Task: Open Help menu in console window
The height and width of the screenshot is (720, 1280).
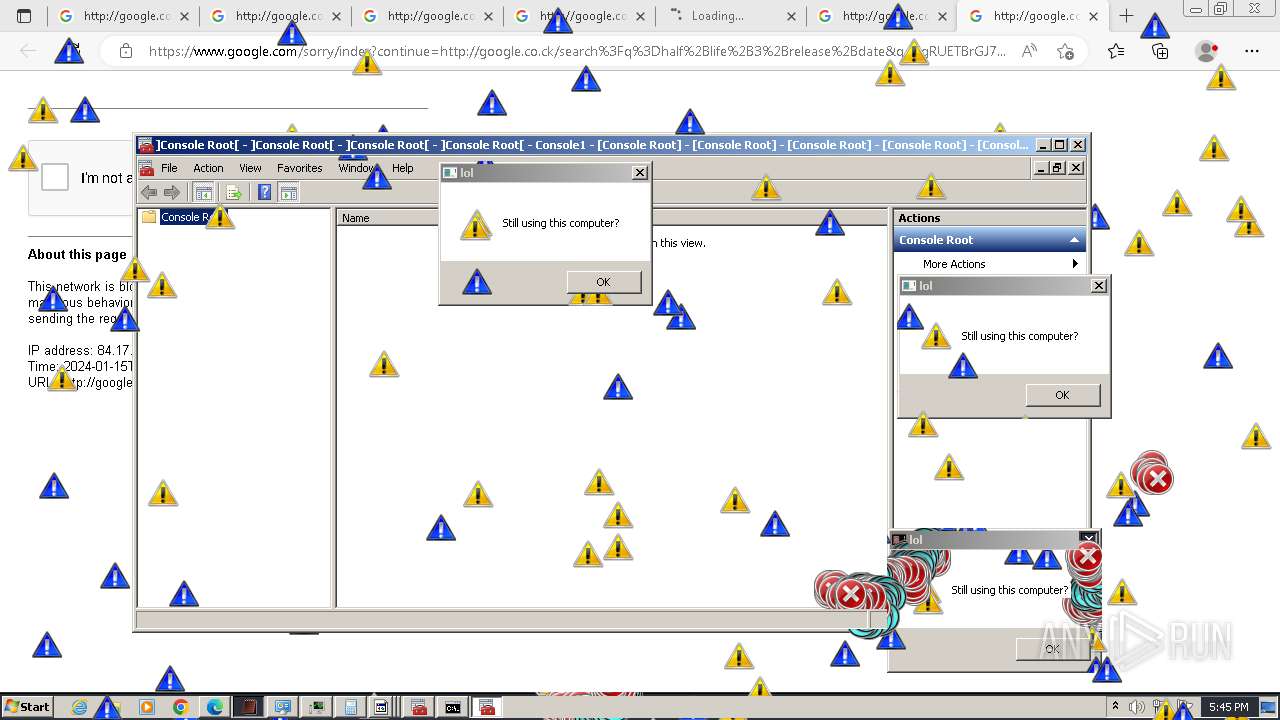Action: [x=403, y=168]
